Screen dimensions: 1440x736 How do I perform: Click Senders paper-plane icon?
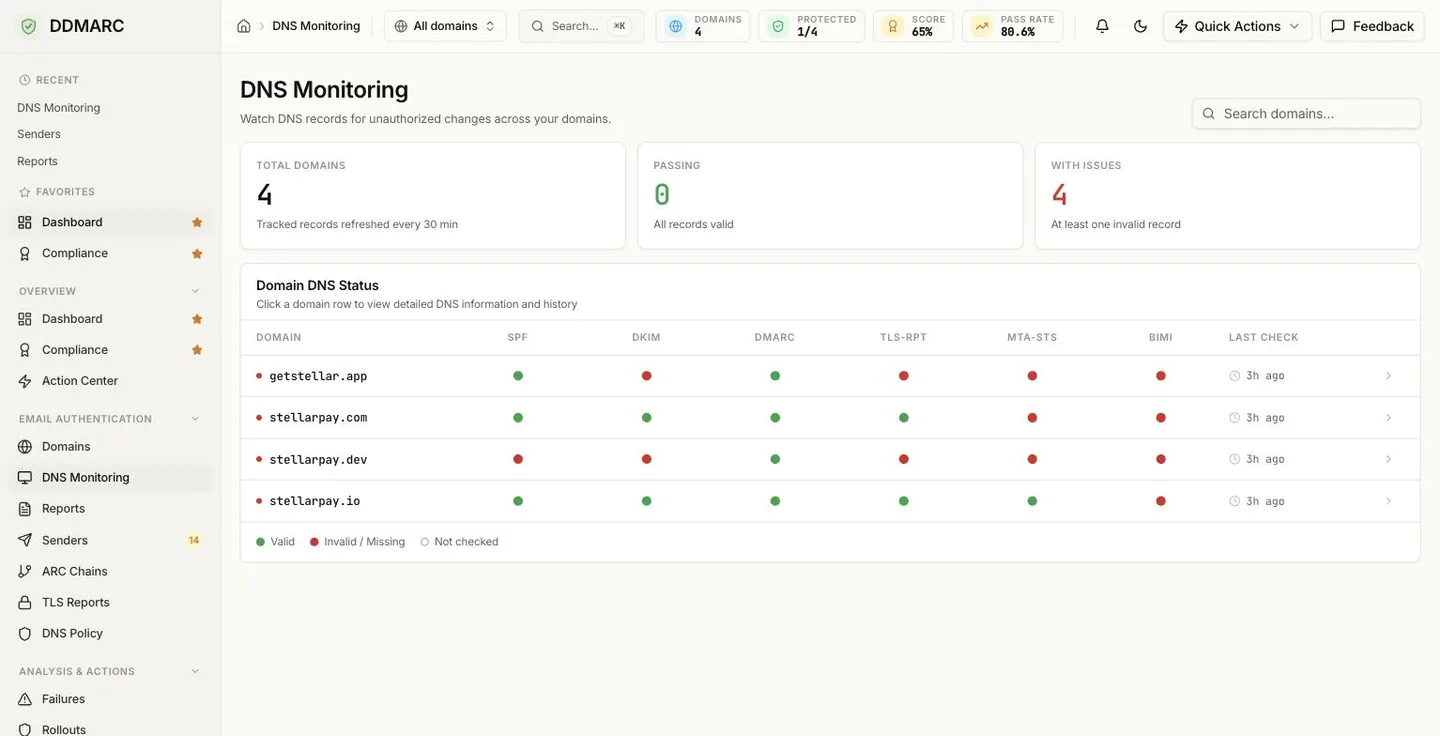tap(25, 540)
